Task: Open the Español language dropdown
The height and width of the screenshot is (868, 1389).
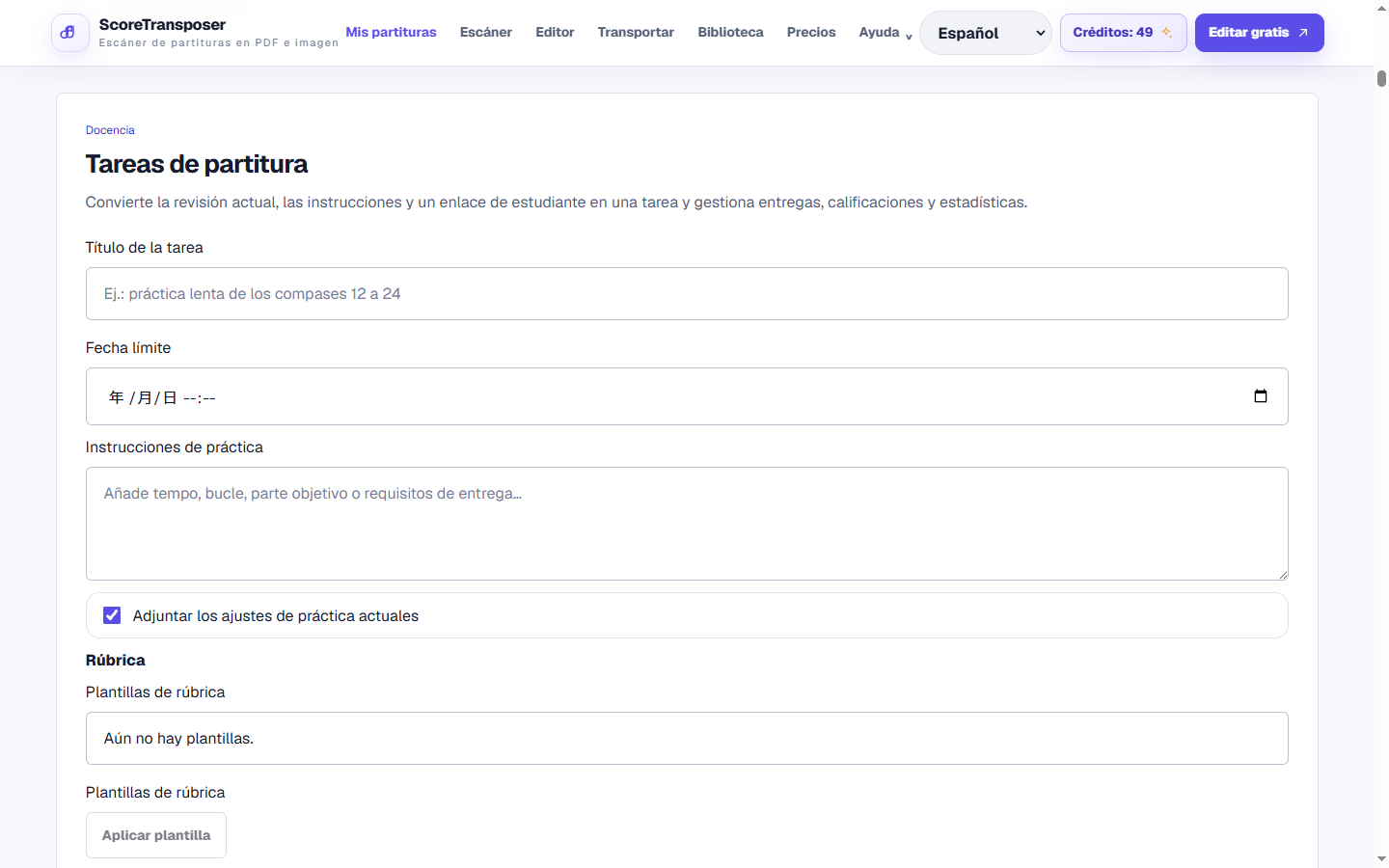Action: coord(985,33)
